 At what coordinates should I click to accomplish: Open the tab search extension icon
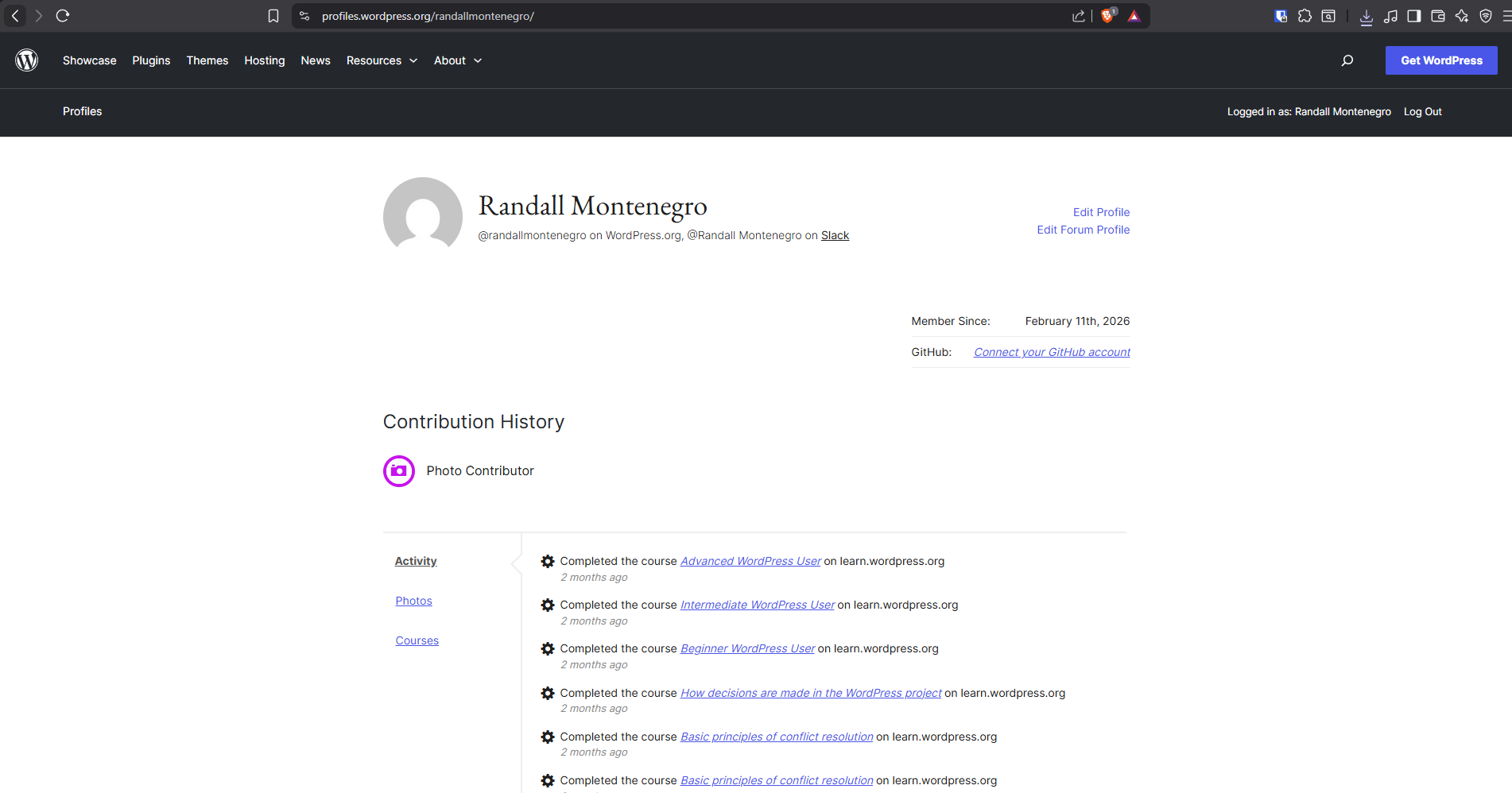coord(1328,16)
